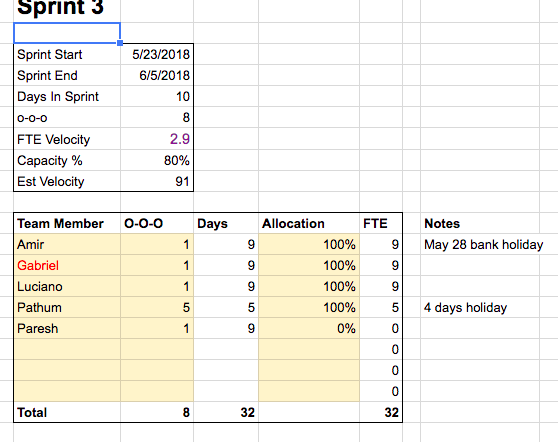Select Amir's 100% allocation cell
The image size is (558, 442).
(309, 244)
